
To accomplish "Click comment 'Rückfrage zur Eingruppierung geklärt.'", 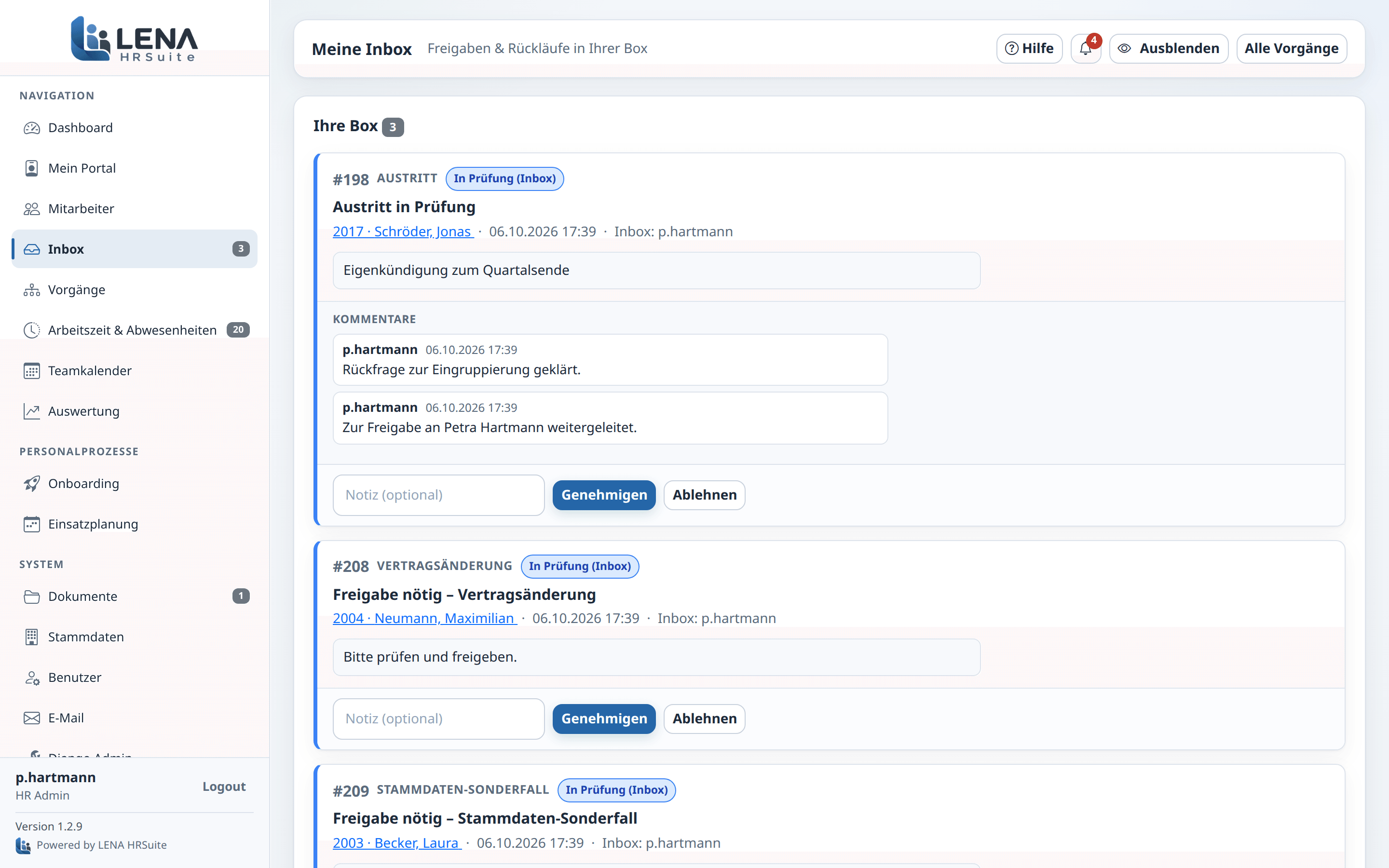I will pos(462,370).
